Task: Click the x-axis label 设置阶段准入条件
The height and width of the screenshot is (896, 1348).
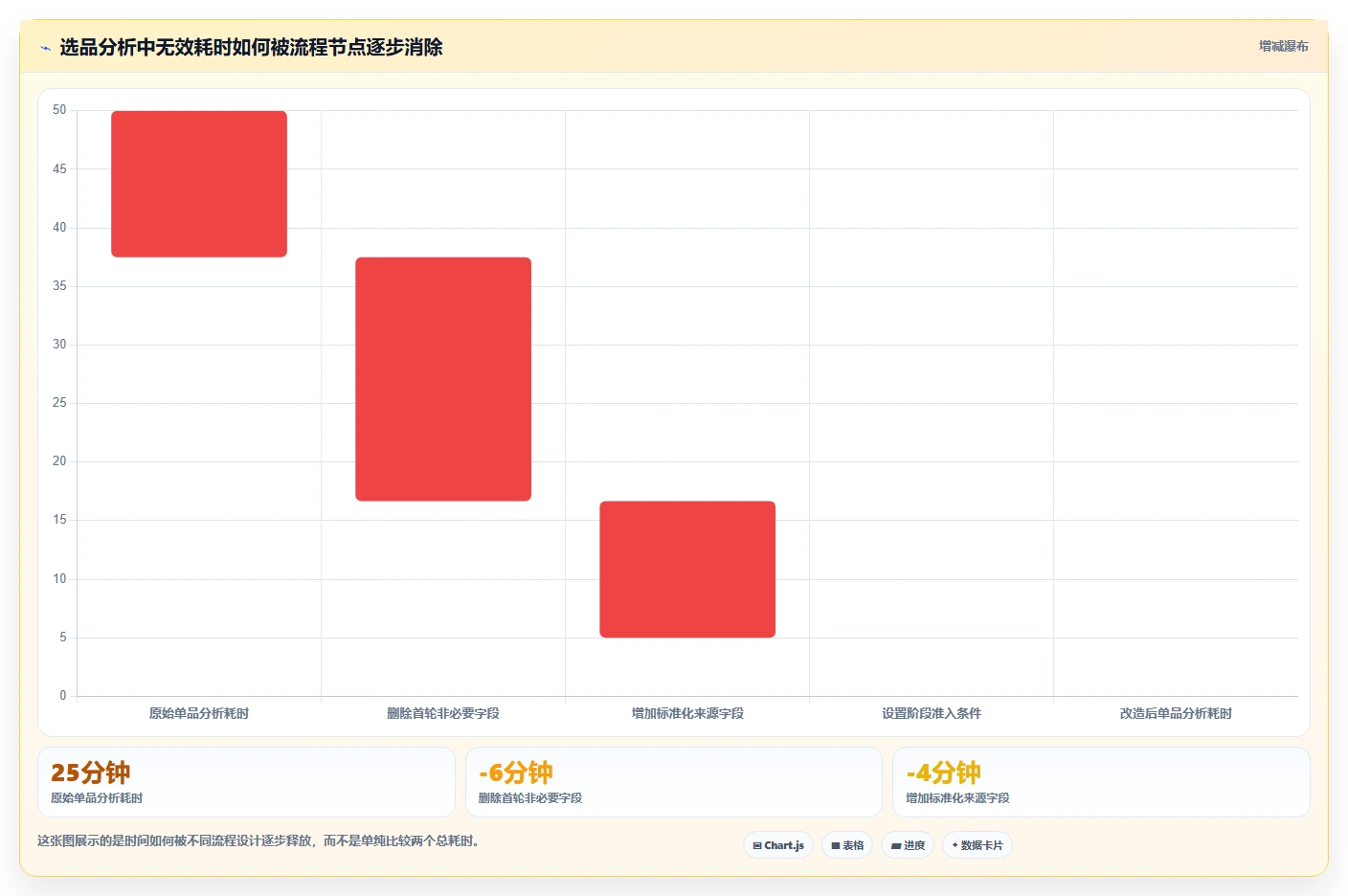Action: [932, 713]
